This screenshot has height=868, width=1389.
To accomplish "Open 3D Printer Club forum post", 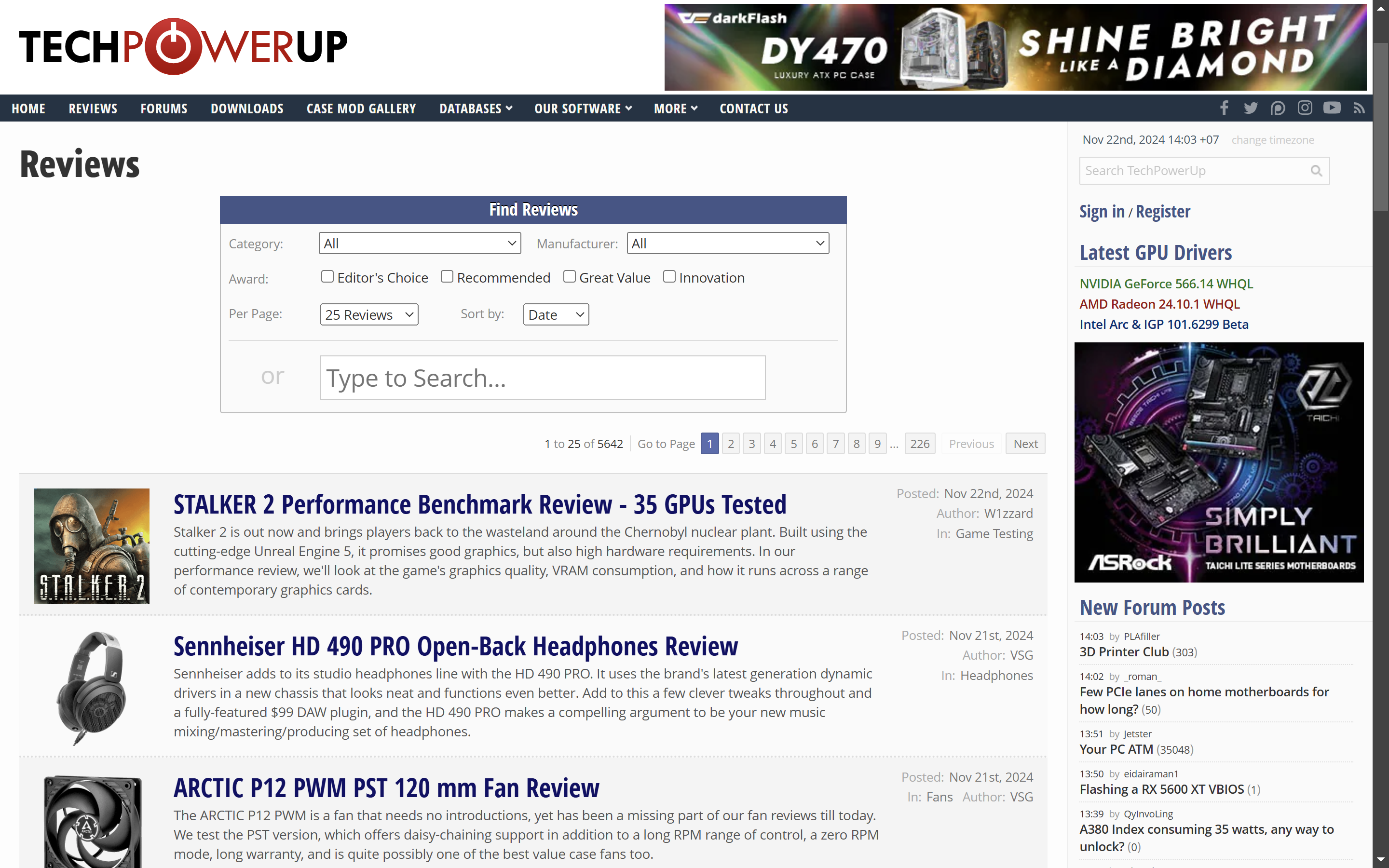I will (x=1124, y=651).
